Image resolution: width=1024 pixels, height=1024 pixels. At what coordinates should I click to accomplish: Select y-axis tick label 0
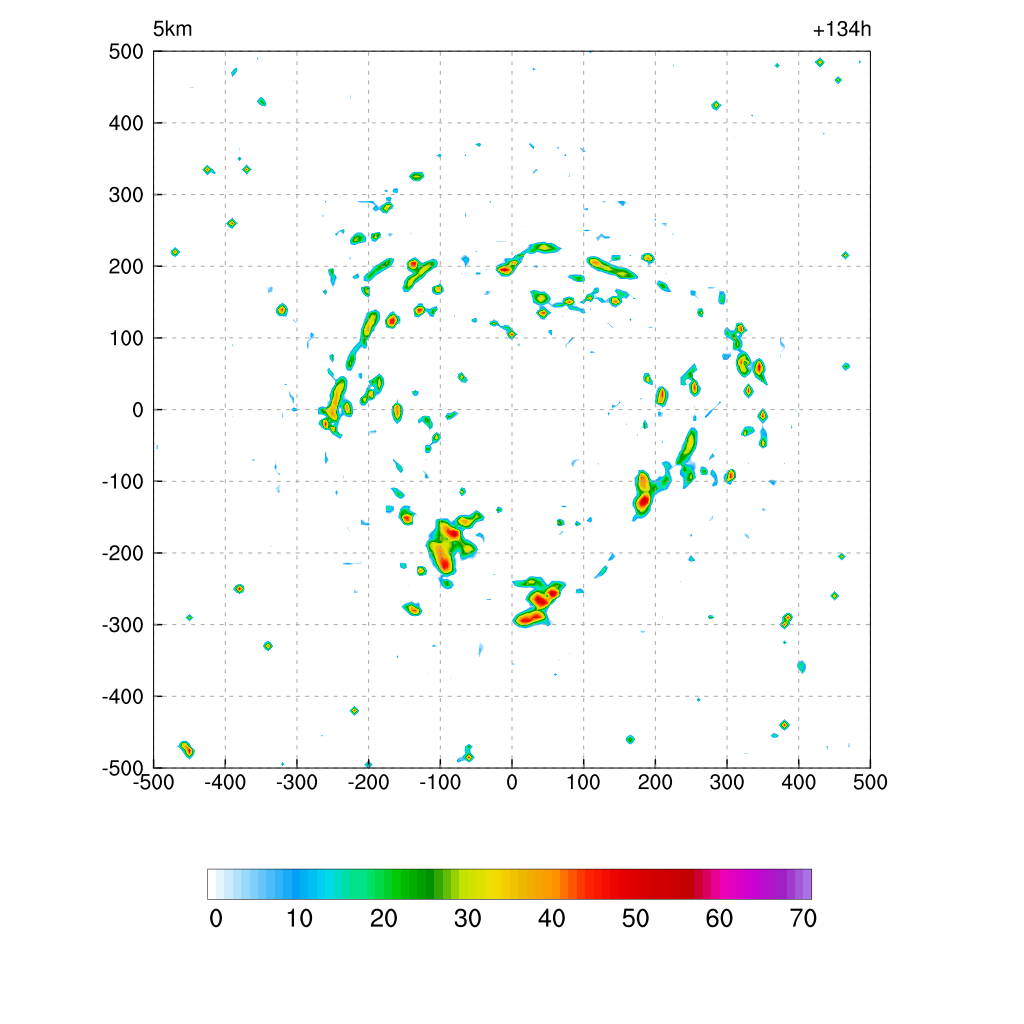(x=138, y=410)
